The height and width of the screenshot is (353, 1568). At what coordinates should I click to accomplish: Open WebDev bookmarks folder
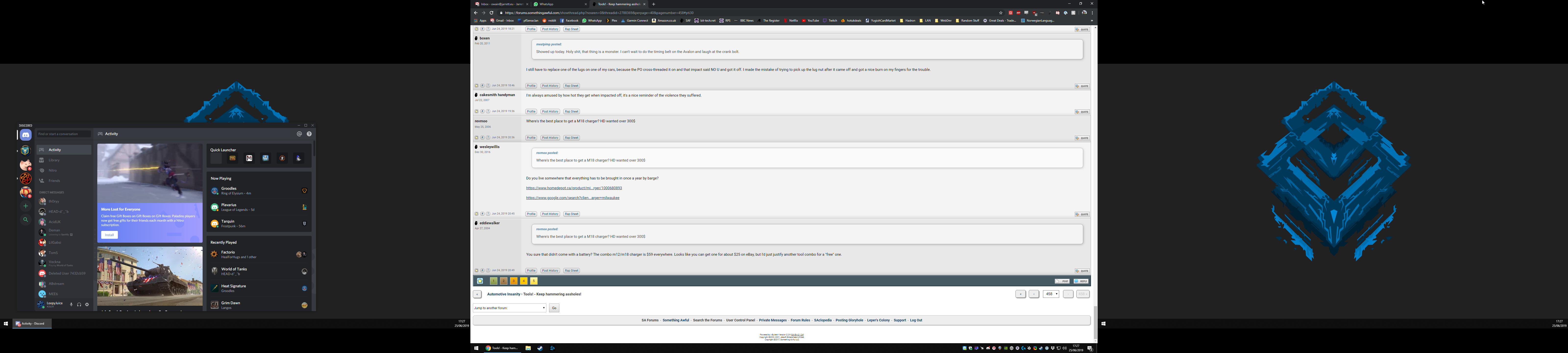click(943, 21)
